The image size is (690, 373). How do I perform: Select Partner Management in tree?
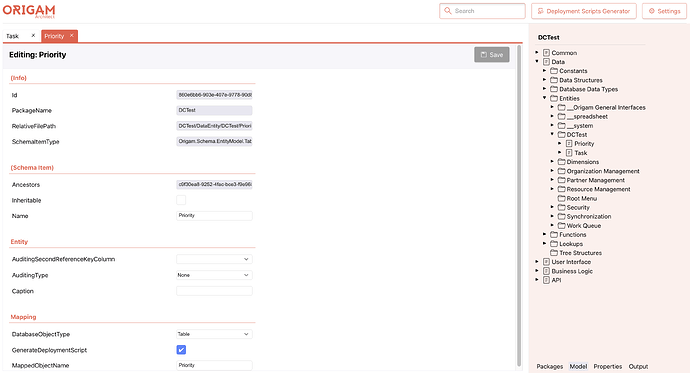pyautogui.click(x=595, y=180)
